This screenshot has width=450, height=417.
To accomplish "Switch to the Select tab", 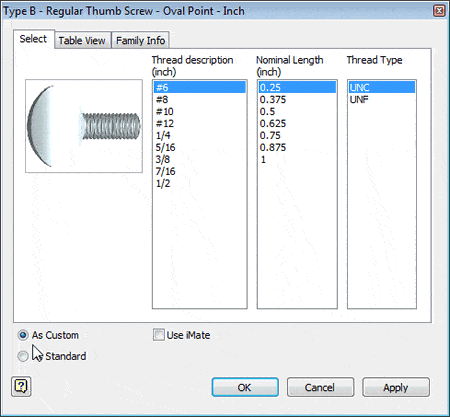I will point(33,39).
